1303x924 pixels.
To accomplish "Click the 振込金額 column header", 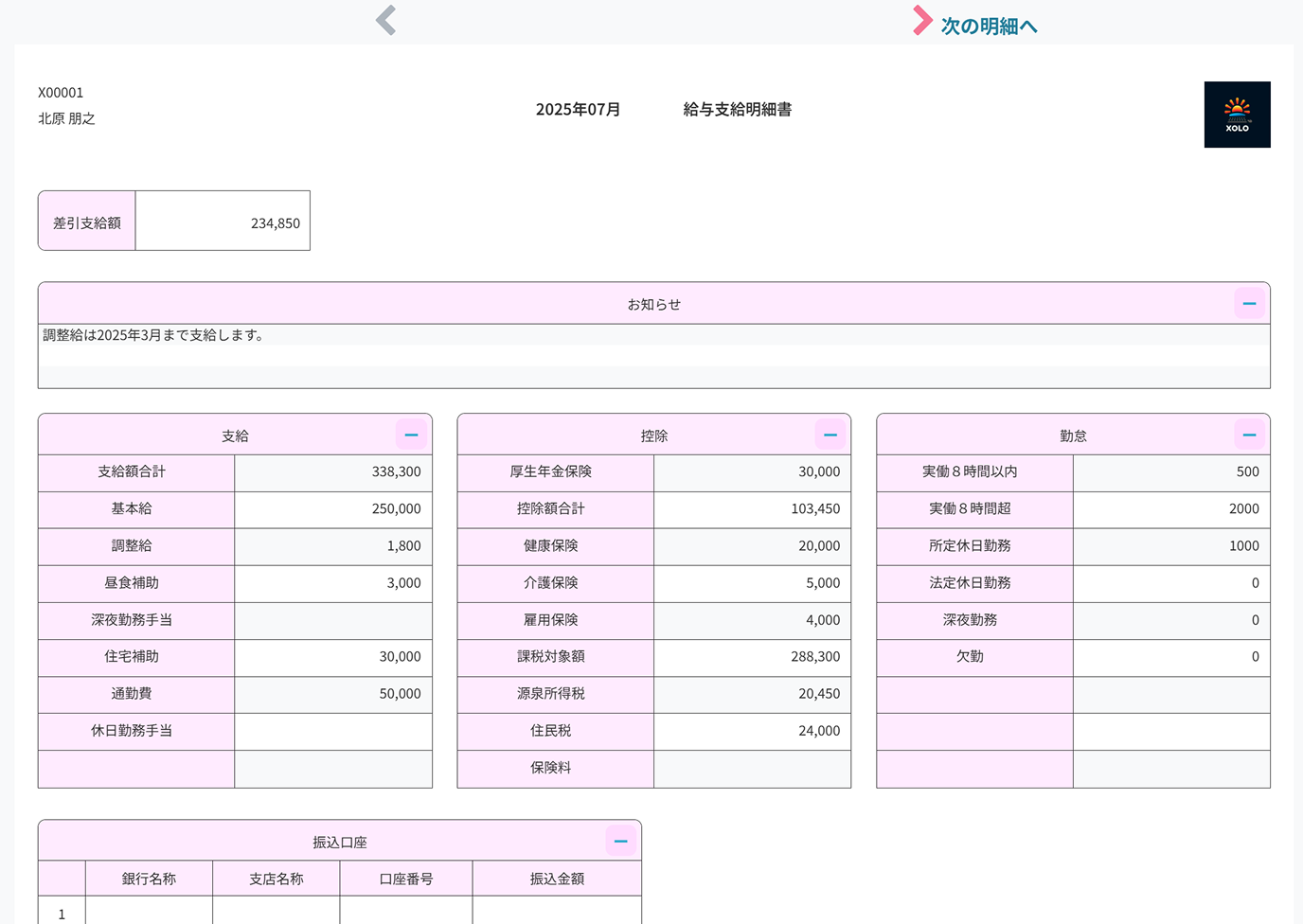I will (557, 879).
